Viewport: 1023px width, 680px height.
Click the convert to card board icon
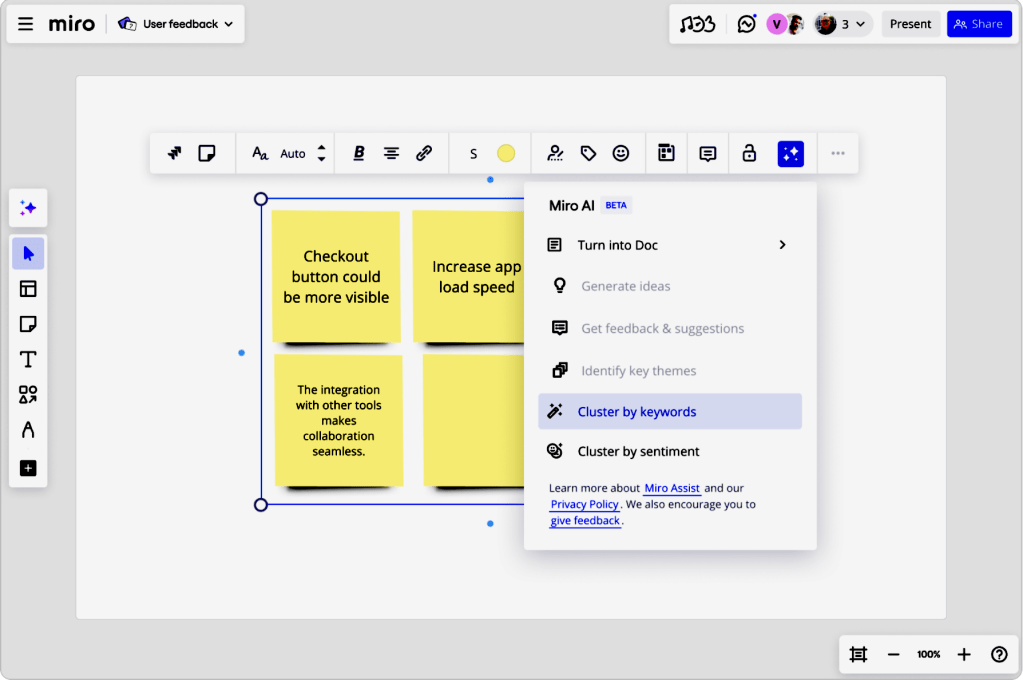666,153
